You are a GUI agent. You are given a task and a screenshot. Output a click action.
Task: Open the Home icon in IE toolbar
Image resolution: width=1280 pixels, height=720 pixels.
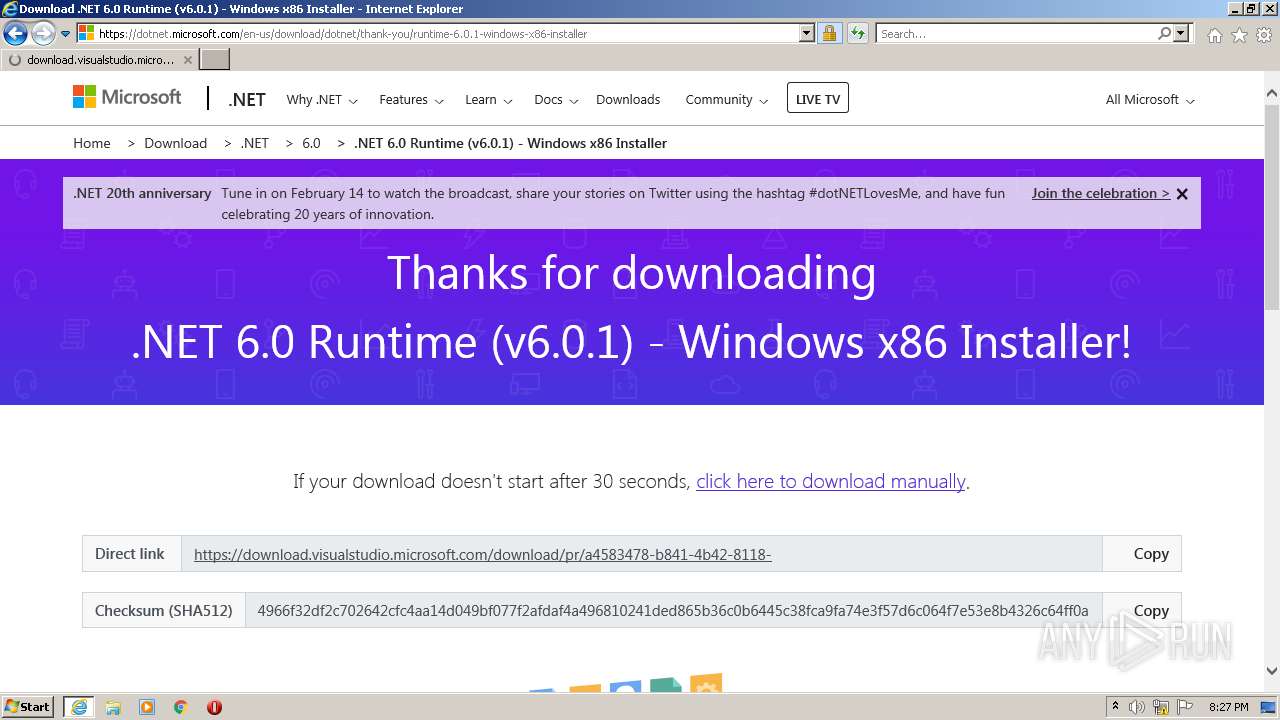click(1214, 35)
